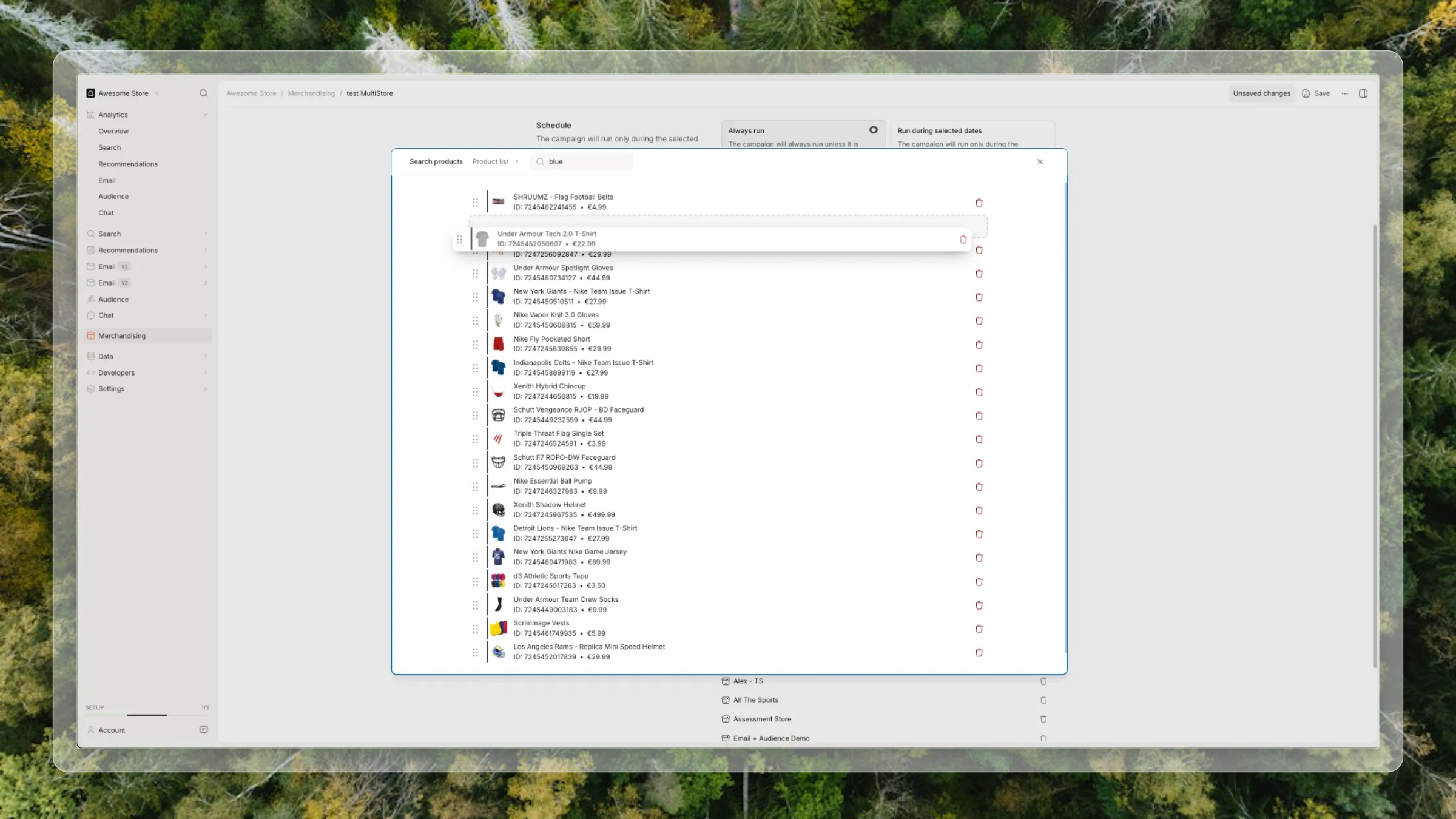
Task: Expand the Search sidebar section
Action: (206, 234)
